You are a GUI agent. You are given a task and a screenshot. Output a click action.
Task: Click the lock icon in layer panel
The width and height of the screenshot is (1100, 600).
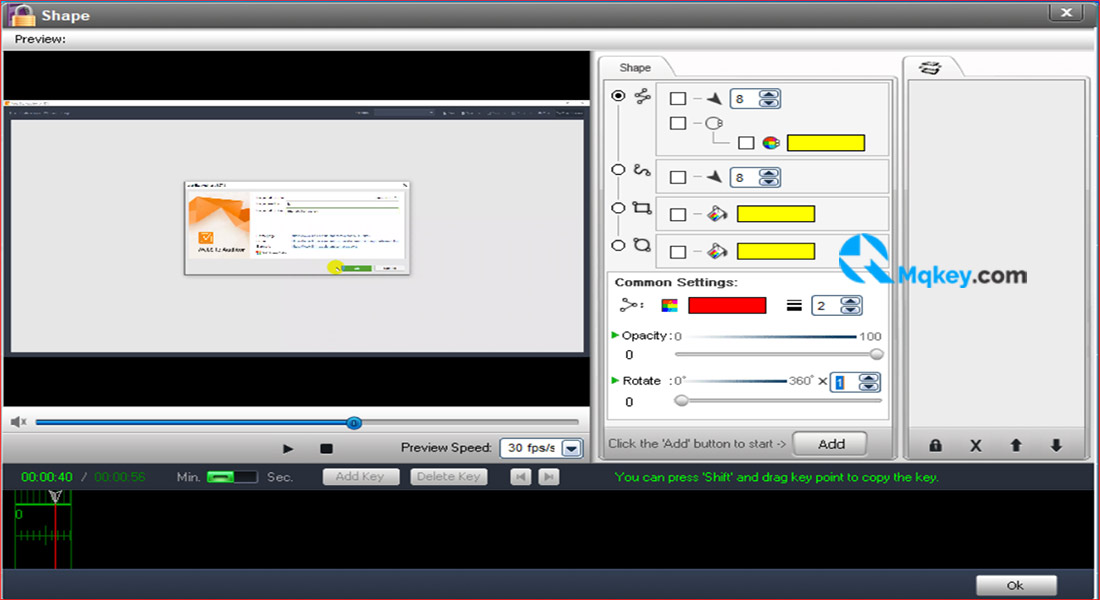click(935, 446)
